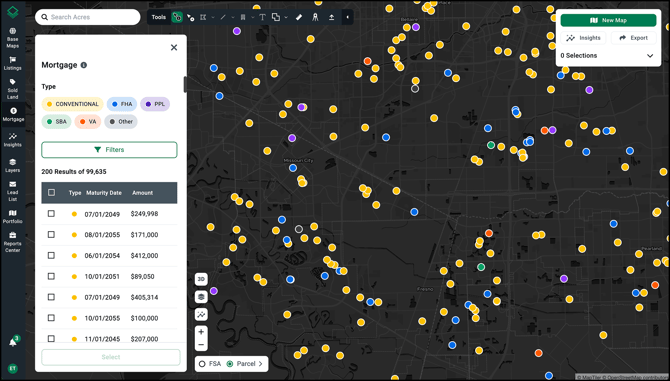Click the New Map button
Image resolution: width=670 pixels, height=381 pixels.
608,20
